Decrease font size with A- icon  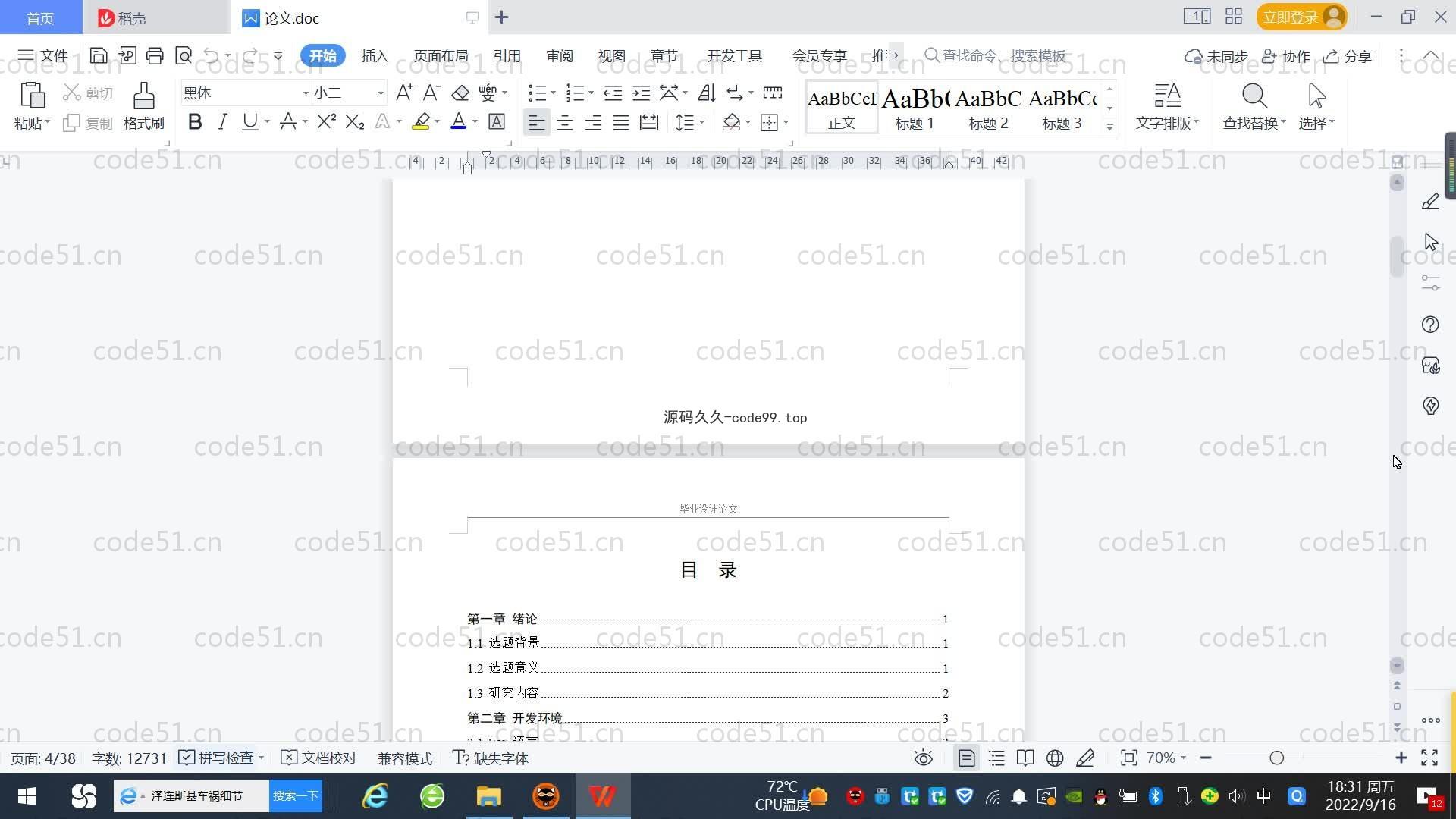(x=431, y=93)
